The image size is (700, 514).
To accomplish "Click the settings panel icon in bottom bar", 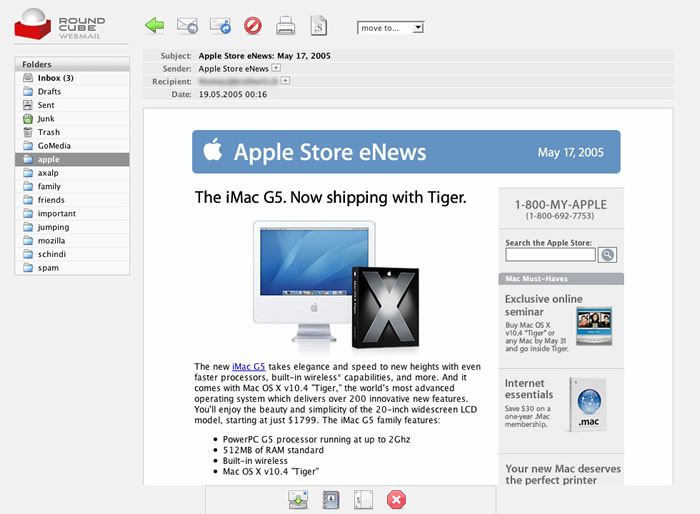I will coord(363,500).
